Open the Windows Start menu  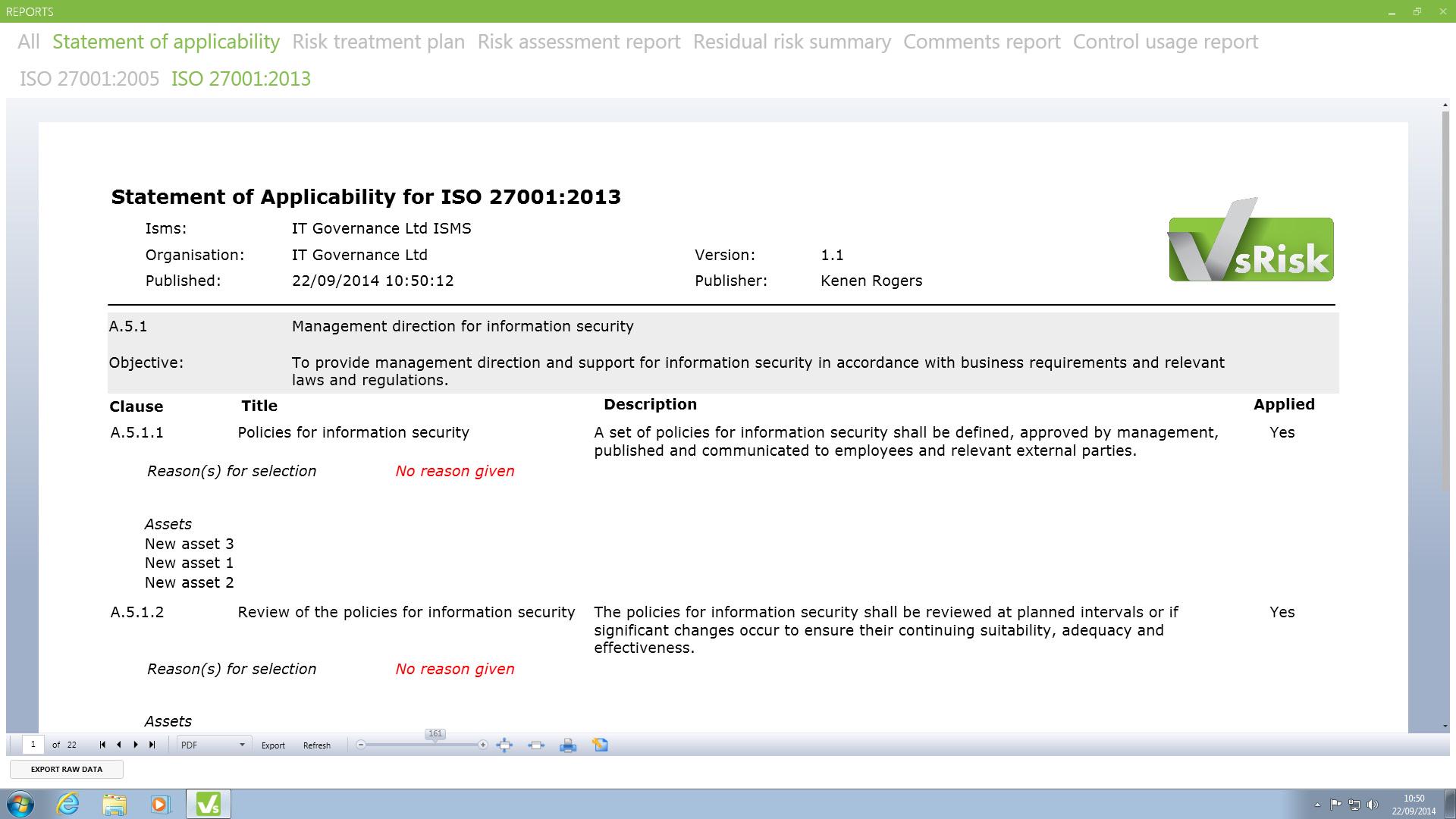coord(20,804)
